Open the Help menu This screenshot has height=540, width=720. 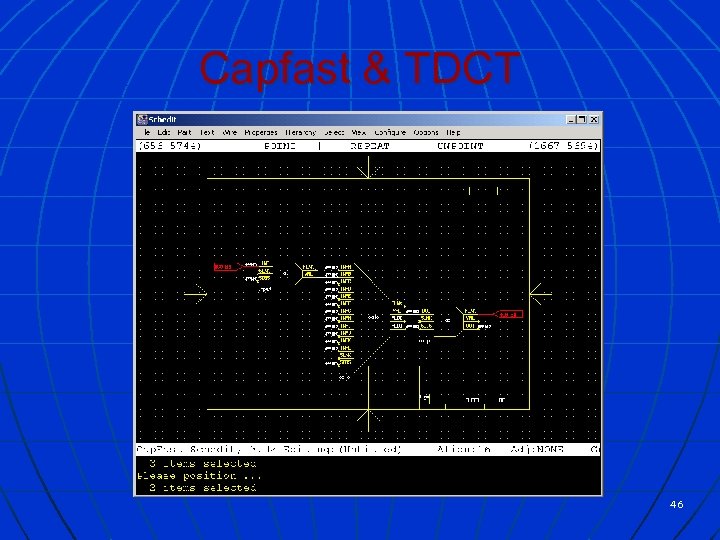click(453, 132)
